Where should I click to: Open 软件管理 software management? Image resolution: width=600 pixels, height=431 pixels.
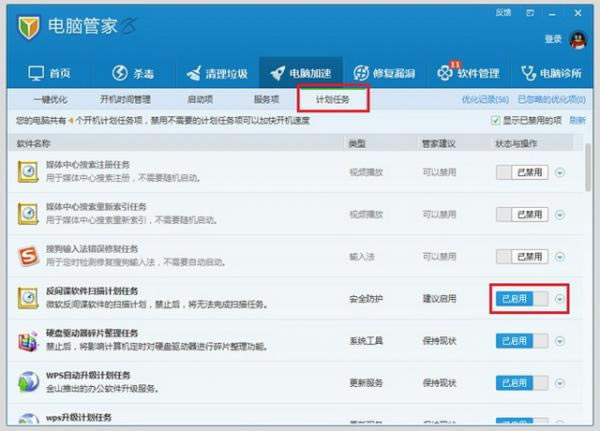pos(468,73)
